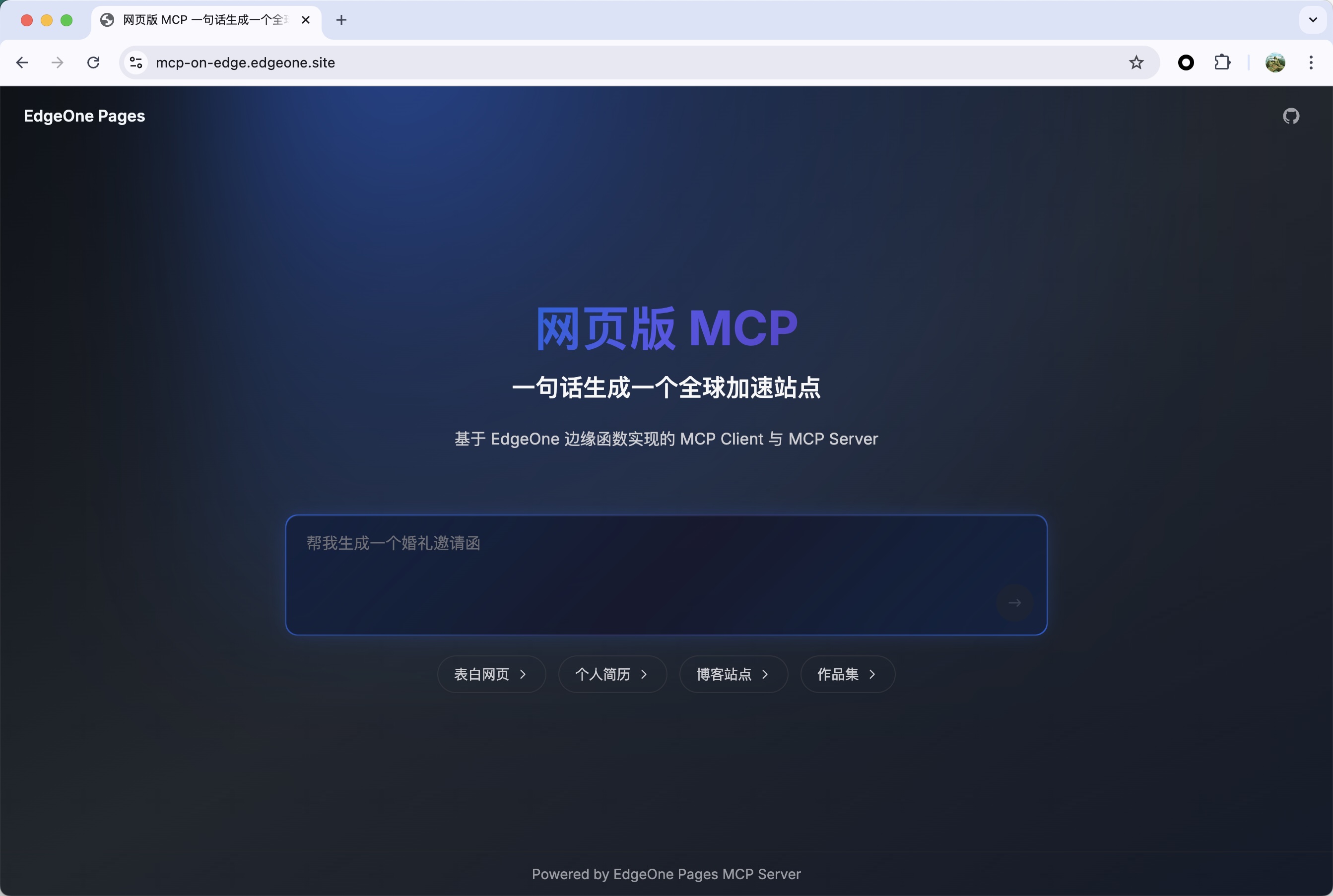Click the black circle extension icon
The image size is (1333, 896).
(x=1186, y=63)
